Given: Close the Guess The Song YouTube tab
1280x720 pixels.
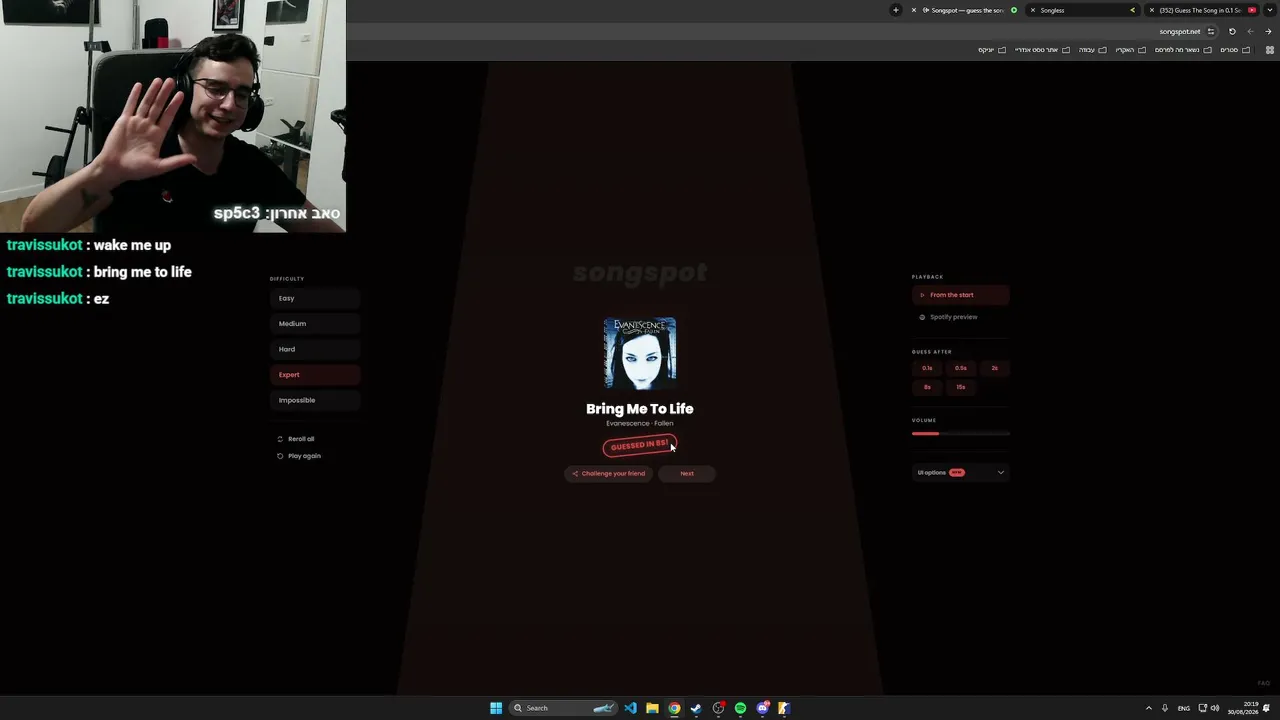Looking at the screenshot, I should coord(1152,10).
